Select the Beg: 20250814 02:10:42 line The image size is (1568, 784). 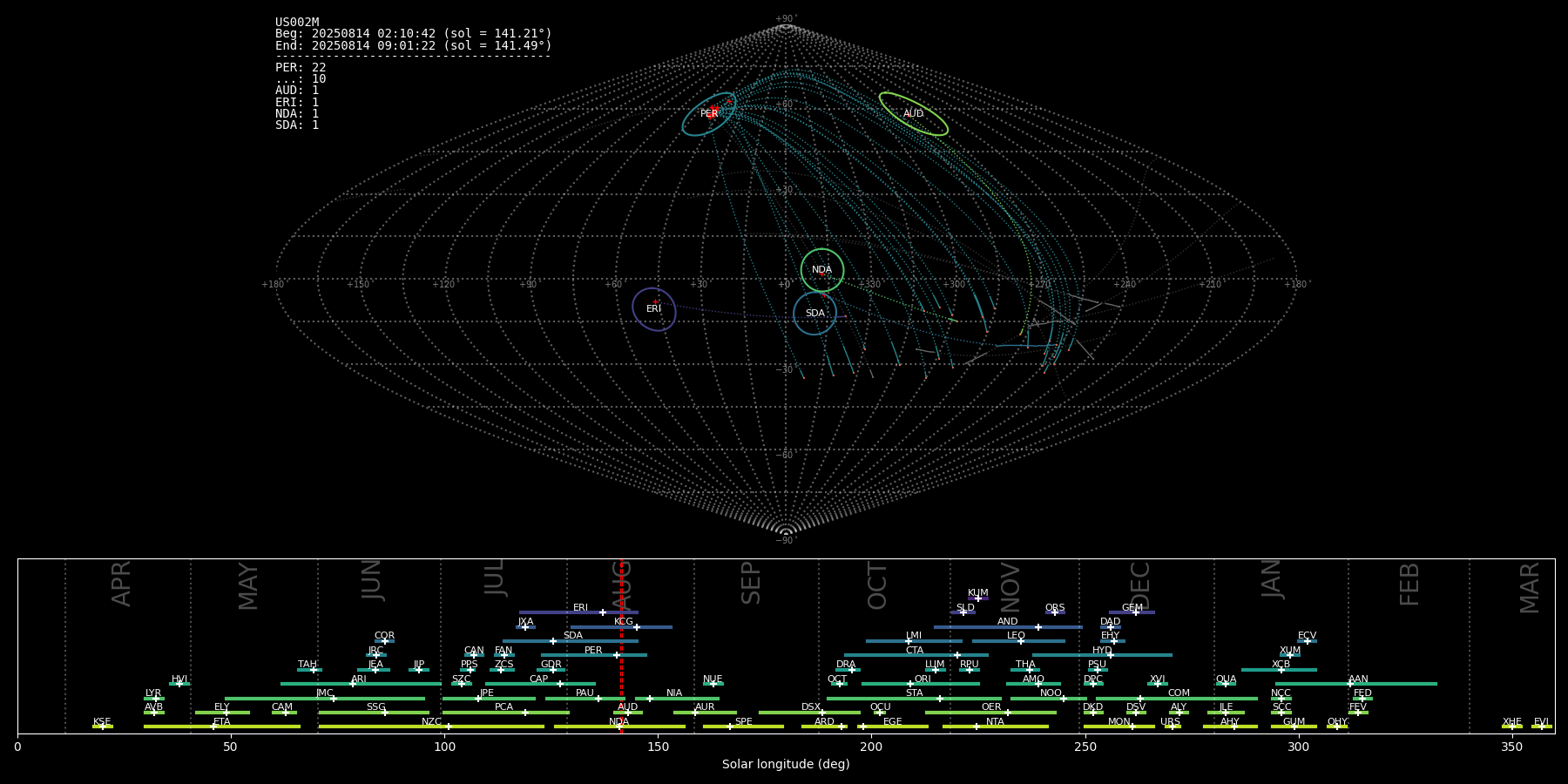(x=414, y=34)
